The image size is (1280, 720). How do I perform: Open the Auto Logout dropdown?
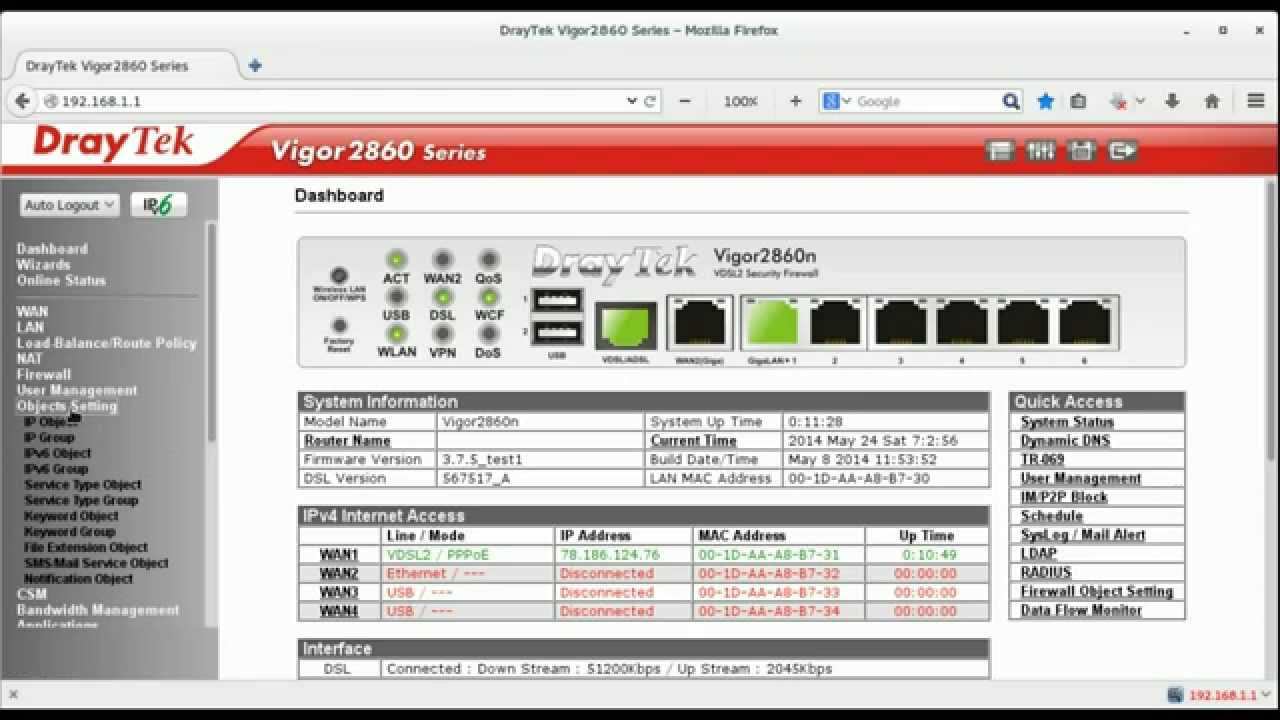[x=69, y=205]
